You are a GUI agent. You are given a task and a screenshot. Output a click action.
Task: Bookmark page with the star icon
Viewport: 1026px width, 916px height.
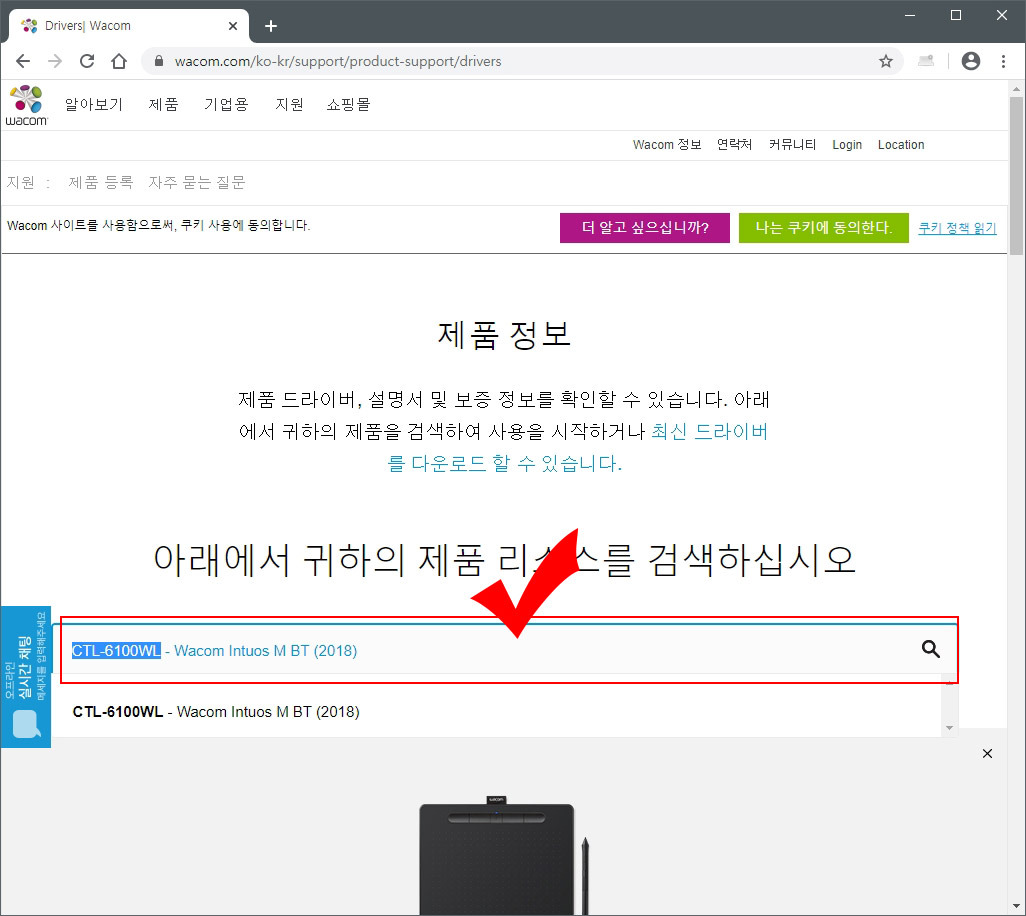pyautogui.click(x=885, y=62)
